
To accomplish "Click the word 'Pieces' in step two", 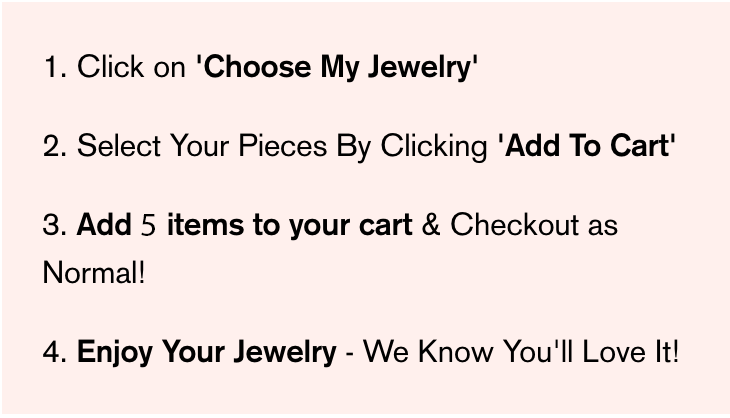I will 283,146.
